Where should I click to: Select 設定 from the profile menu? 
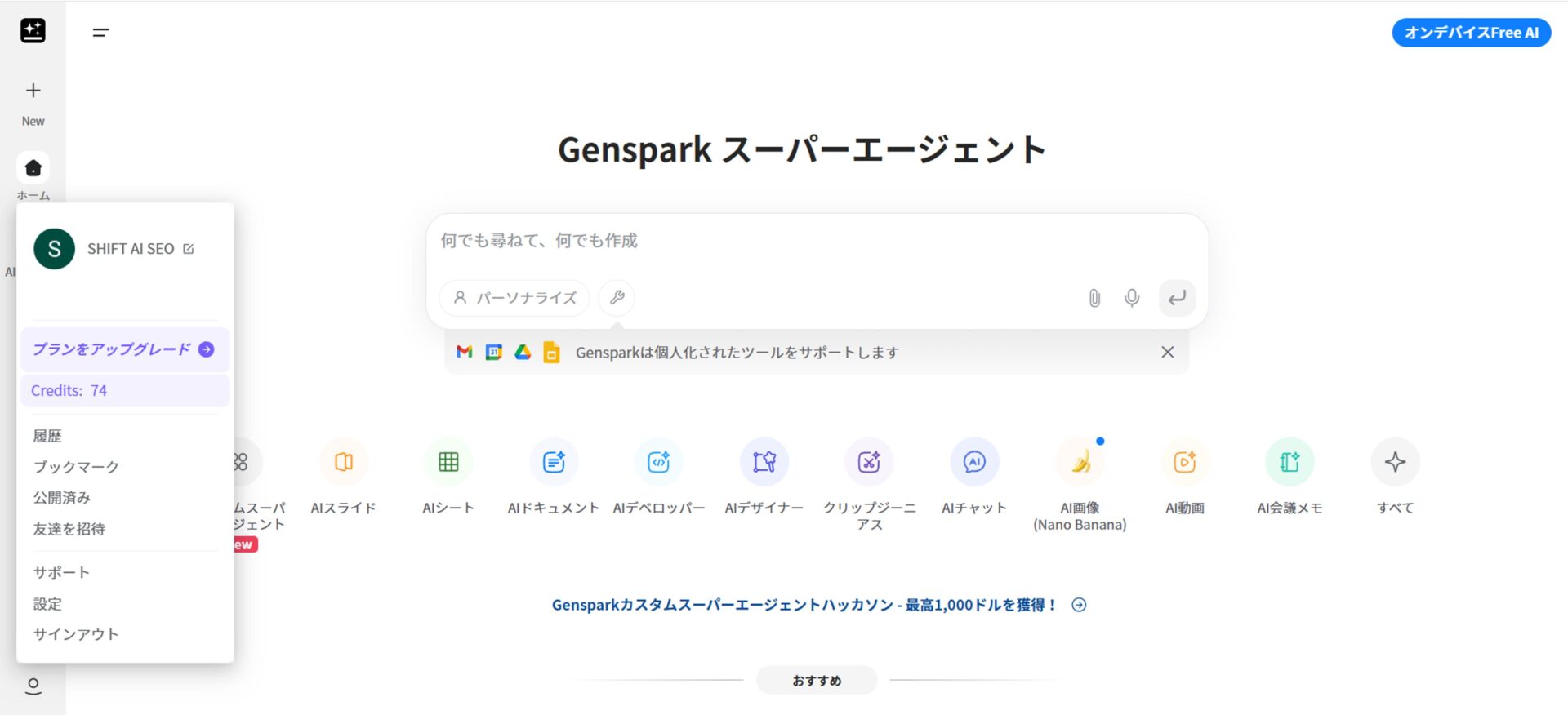pyautogui.click(x=47, y=604)
